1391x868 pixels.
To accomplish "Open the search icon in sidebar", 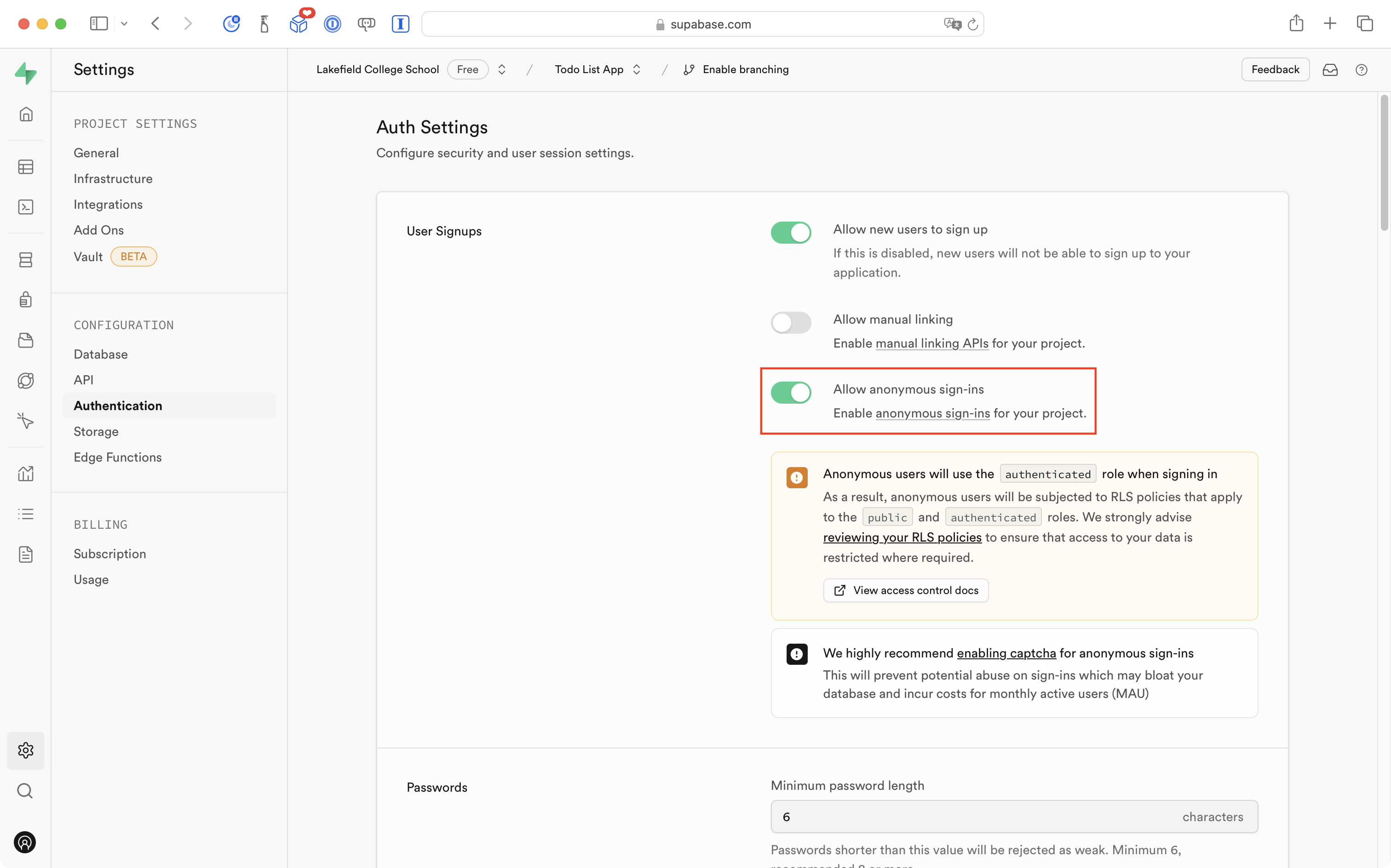I will [25, 790].
